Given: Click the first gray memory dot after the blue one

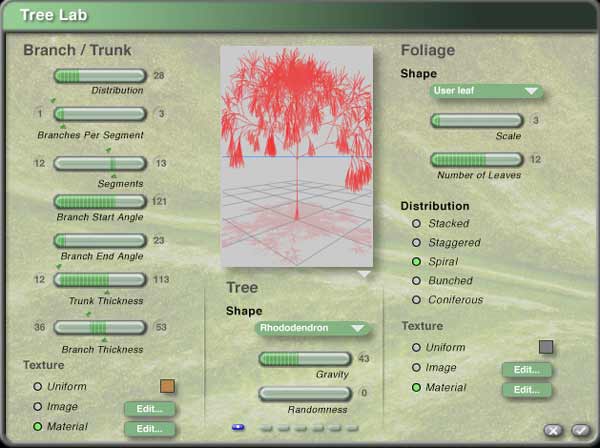Looking at the screenshot, I should coord(266,428).
